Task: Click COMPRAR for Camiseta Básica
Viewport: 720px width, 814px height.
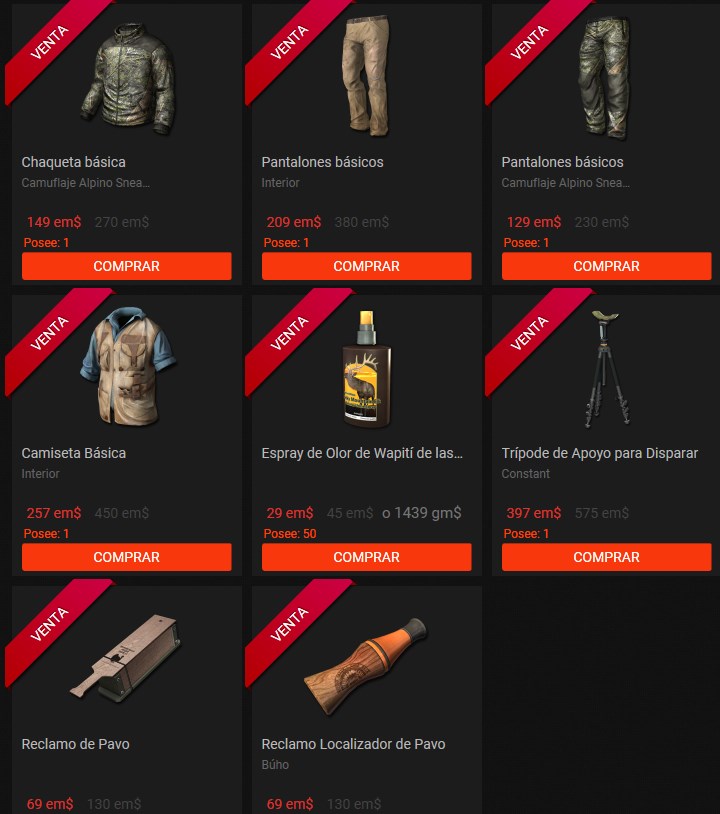Action: pos(127,557)
